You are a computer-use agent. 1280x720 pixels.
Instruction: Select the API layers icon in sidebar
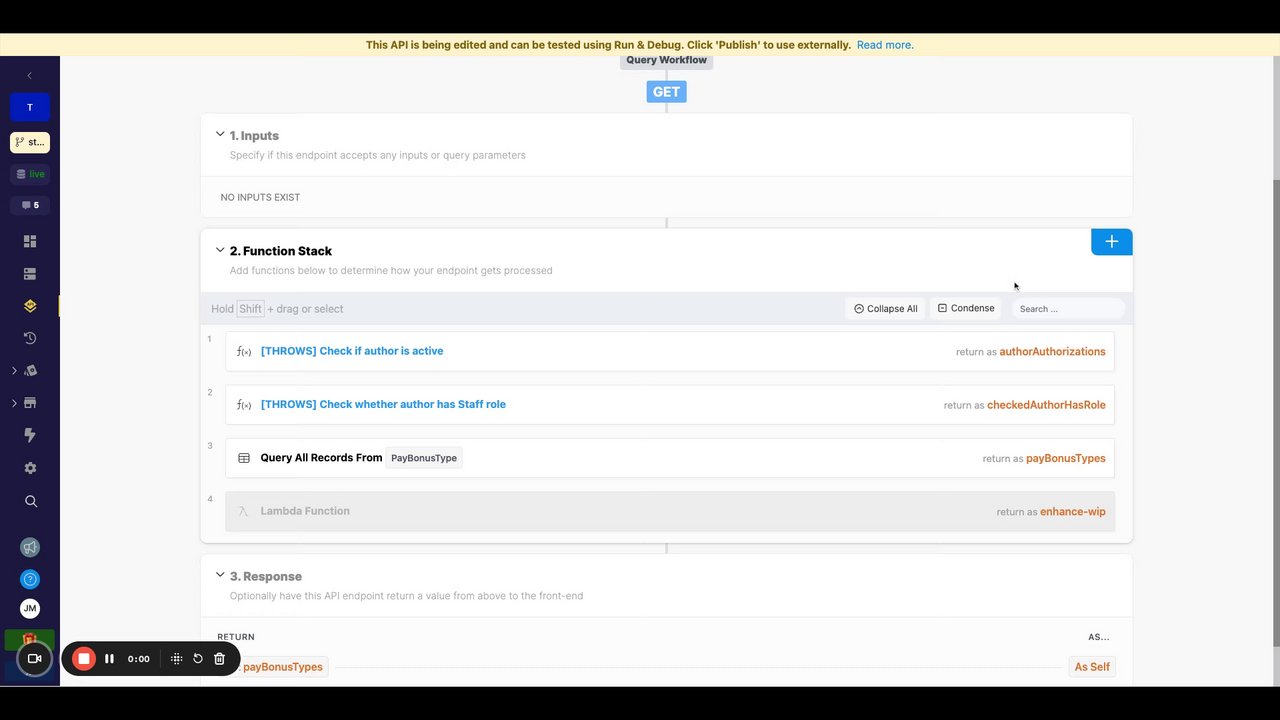coord(30,306)
